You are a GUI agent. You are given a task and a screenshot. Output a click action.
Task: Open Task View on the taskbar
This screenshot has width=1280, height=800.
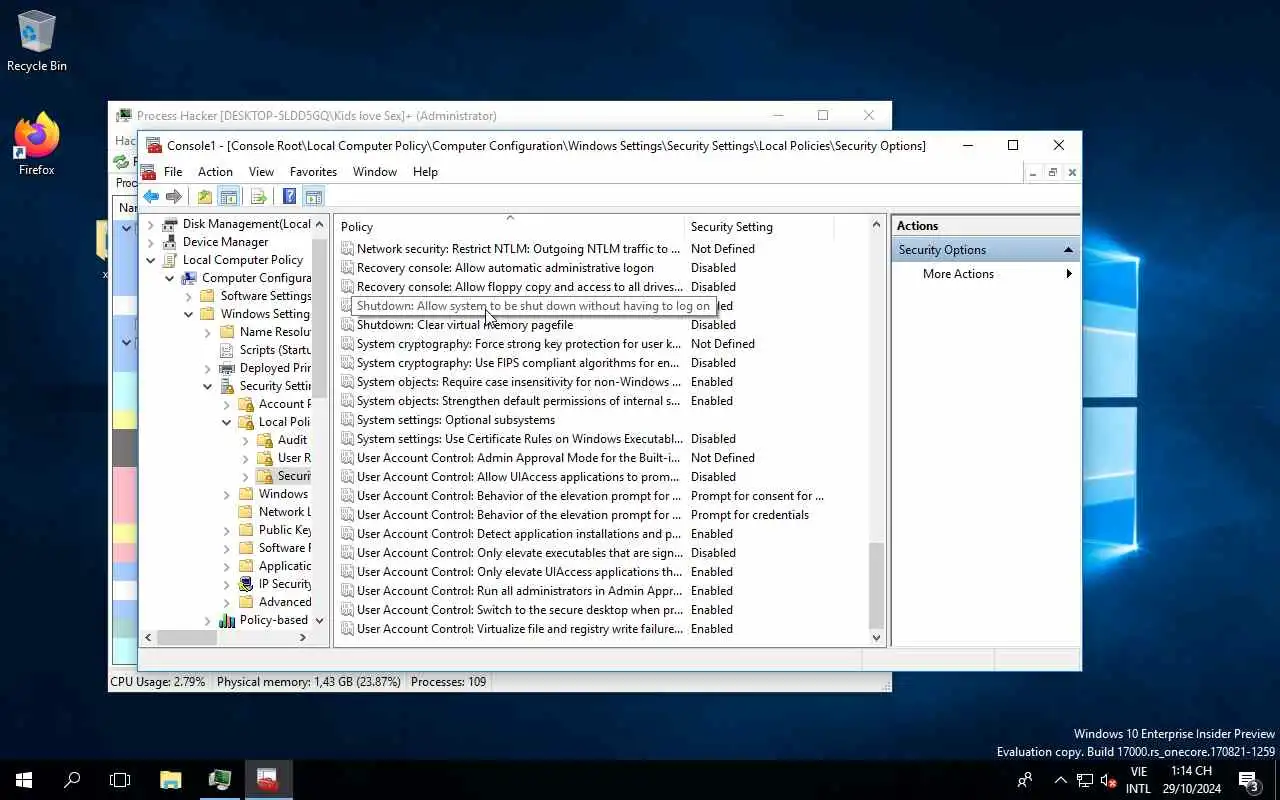click(x=120, y=780)
